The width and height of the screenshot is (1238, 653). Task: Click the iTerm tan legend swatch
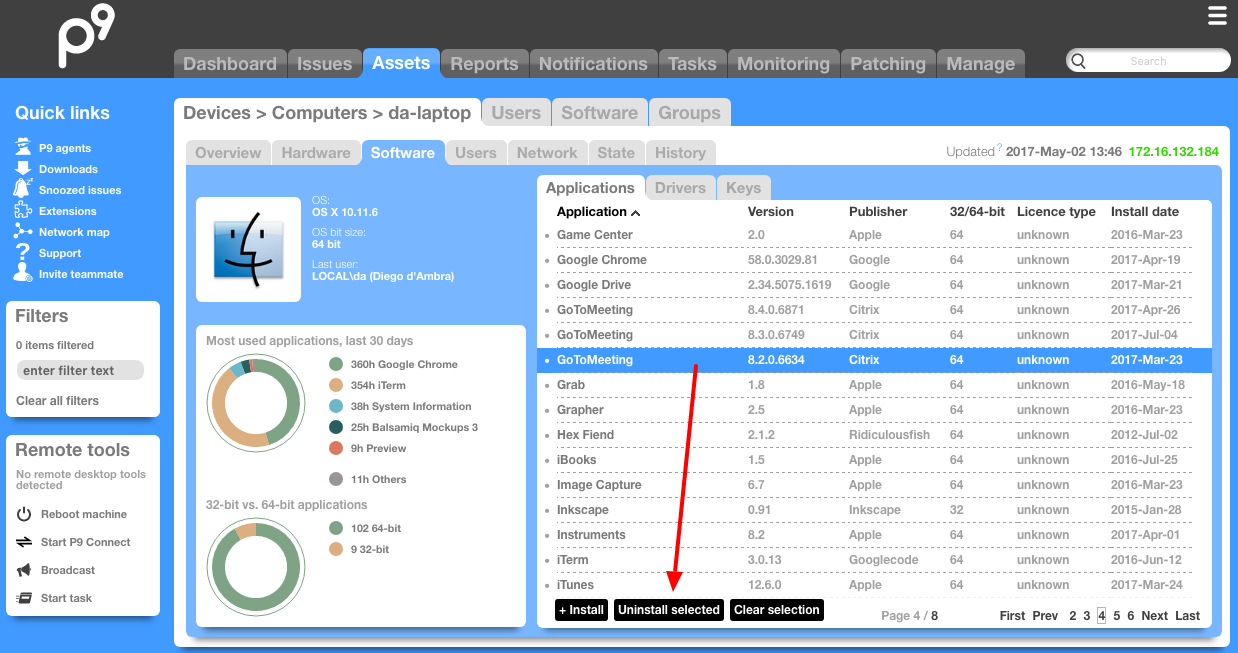tap(336, 386)
